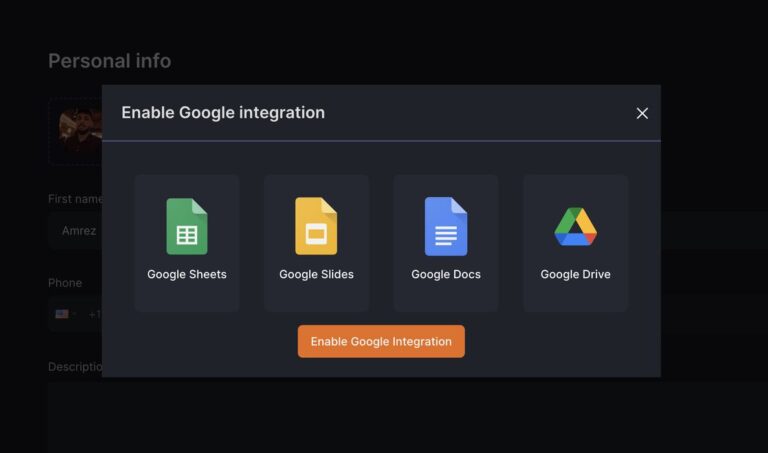Screen dimensions: 768x453
Task: Open the US flag country code dropdown
Action: click(x=65, y=314)
